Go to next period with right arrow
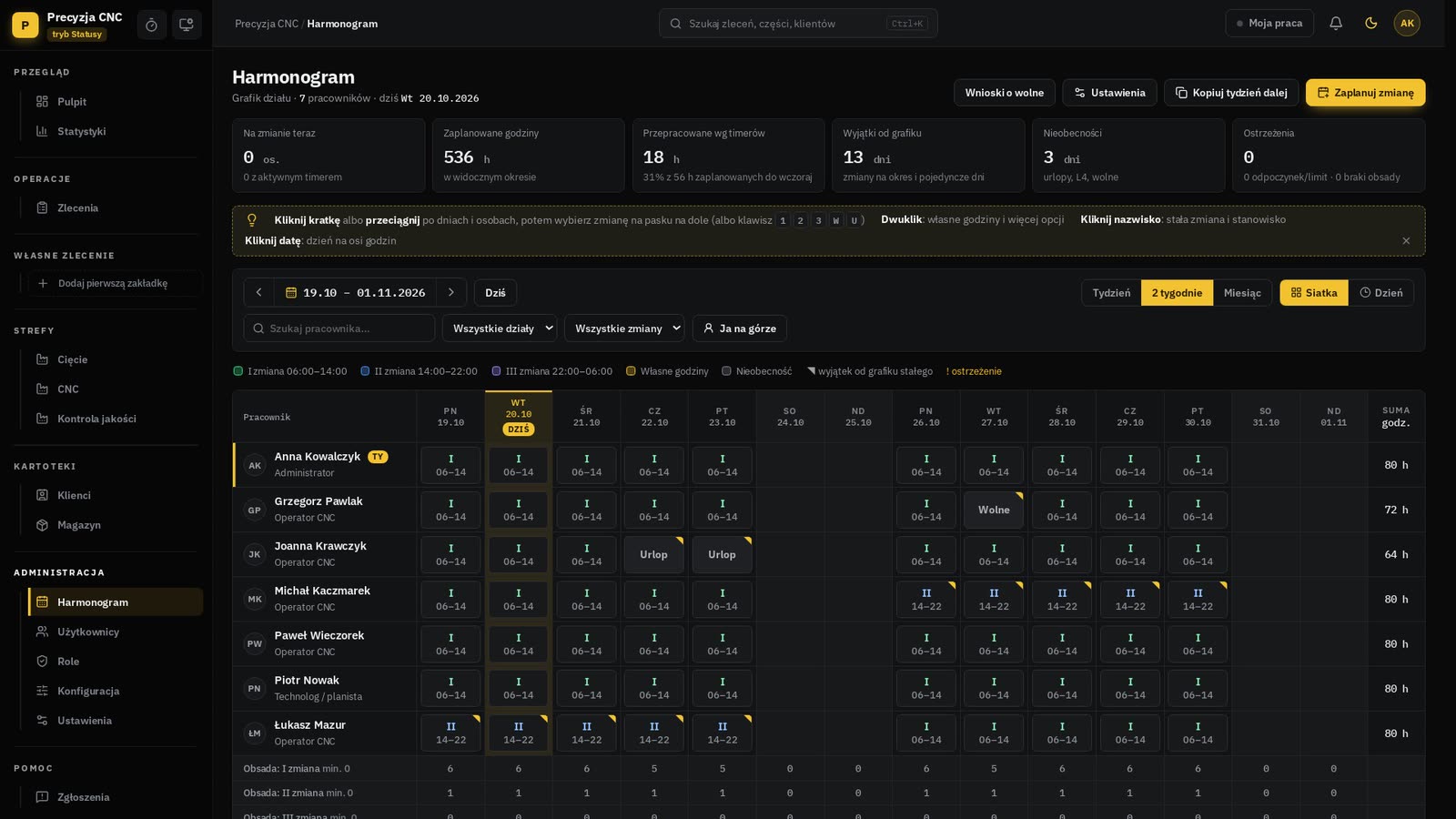The width and height of the screenshot is (1456, 819). pyautogui.click(x=450, y=293)
